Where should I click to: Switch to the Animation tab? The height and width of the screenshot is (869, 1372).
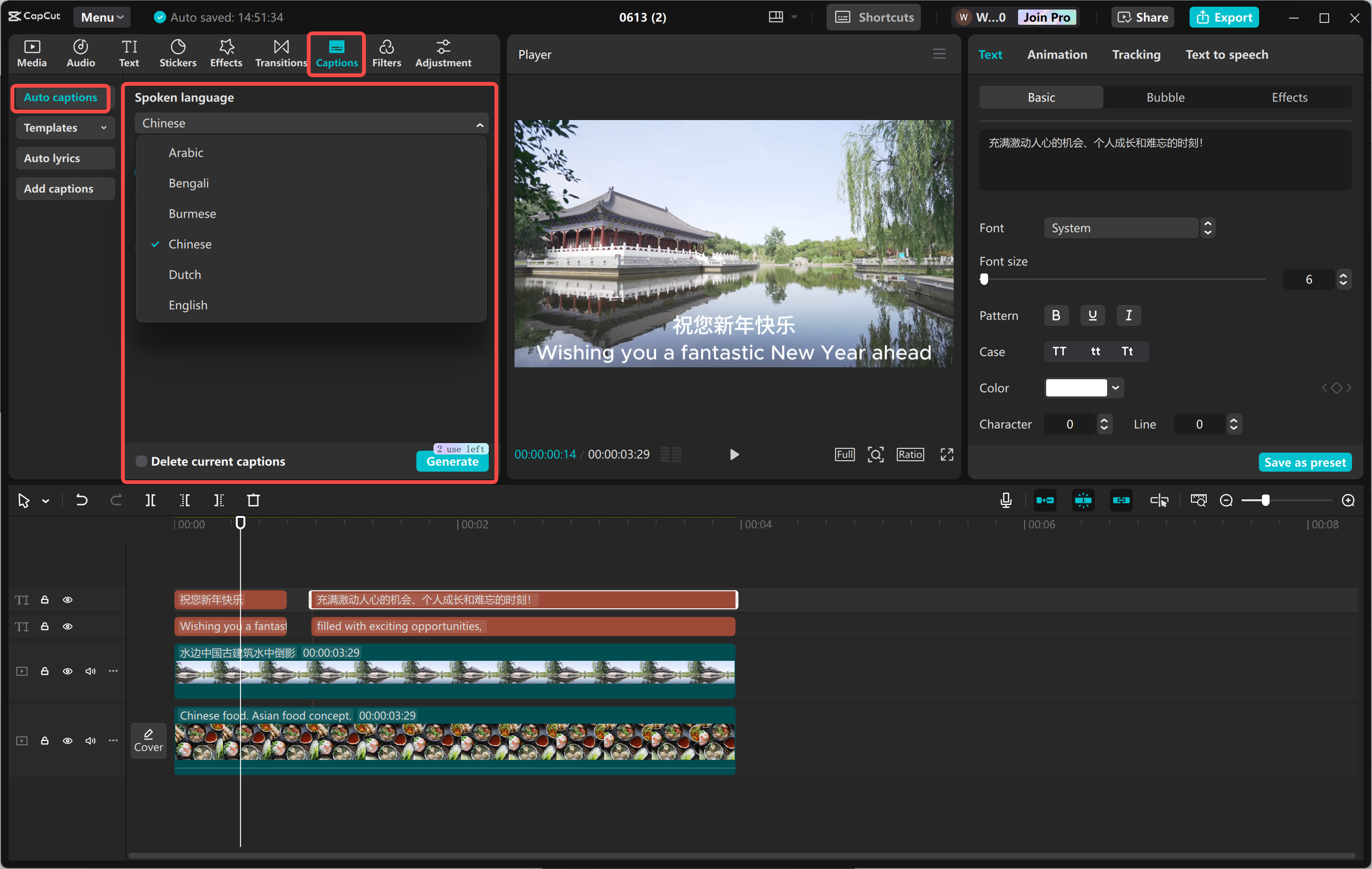coord(1057,54)
